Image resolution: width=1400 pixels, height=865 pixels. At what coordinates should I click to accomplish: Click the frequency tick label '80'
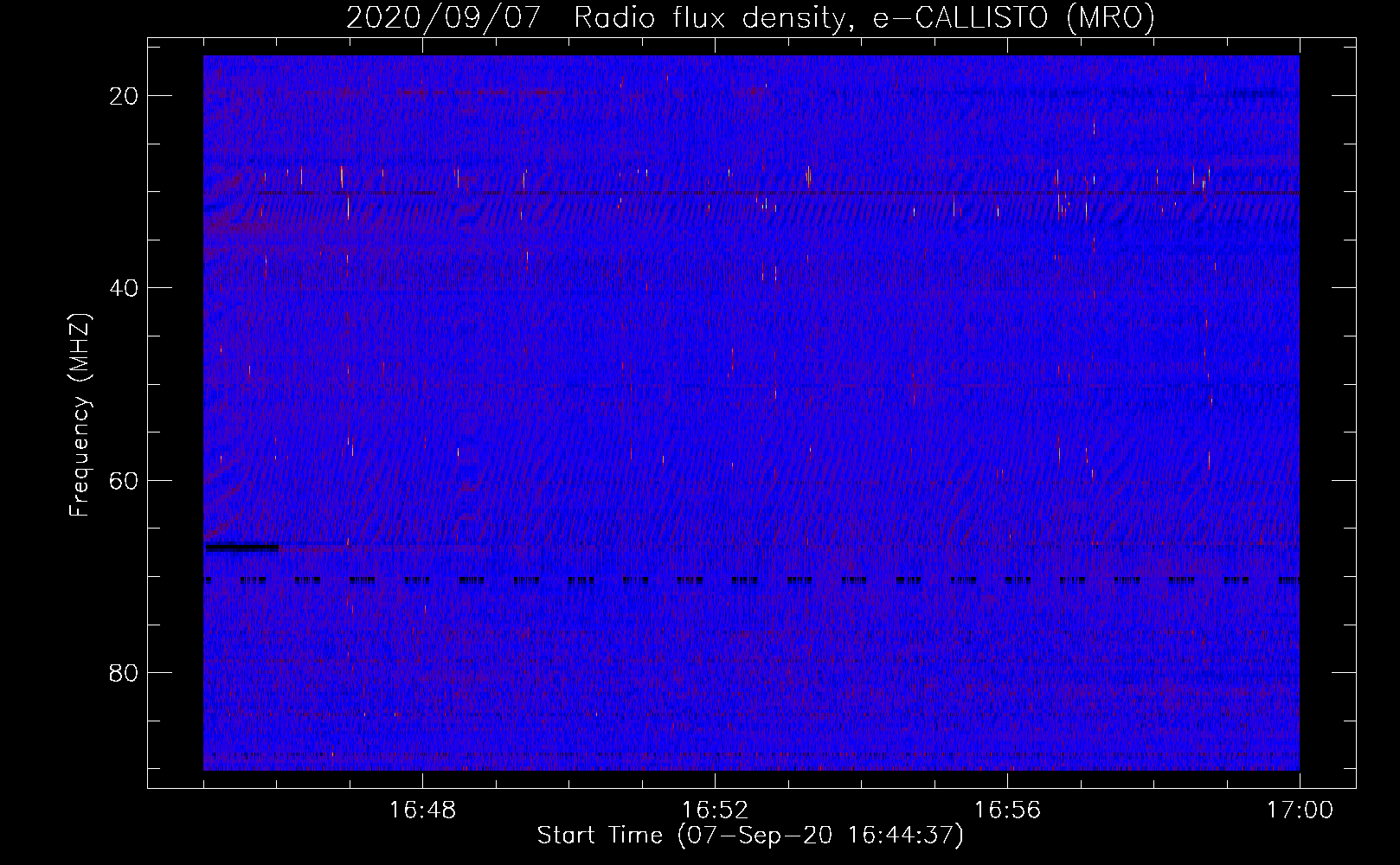pos(124,672)
